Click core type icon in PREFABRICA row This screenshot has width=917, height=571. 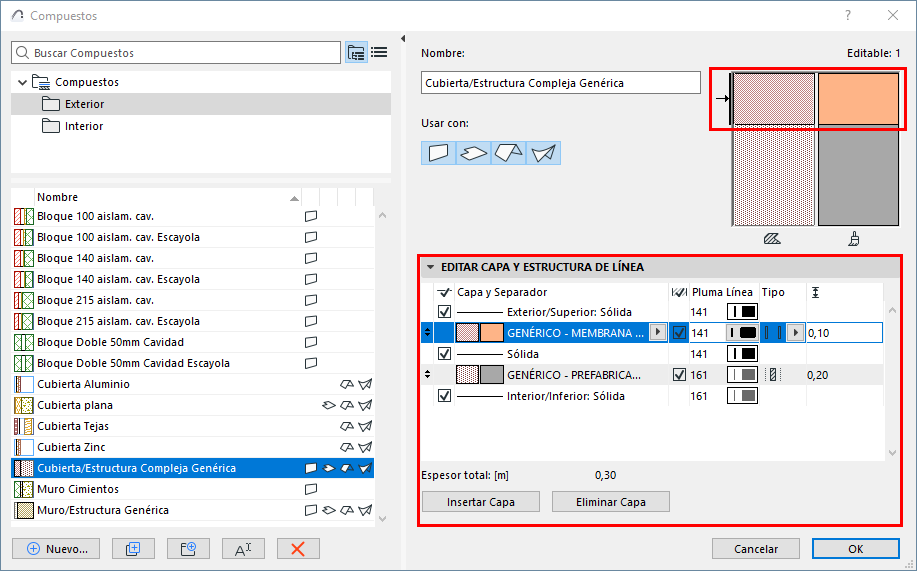click(x=773, y=375)
